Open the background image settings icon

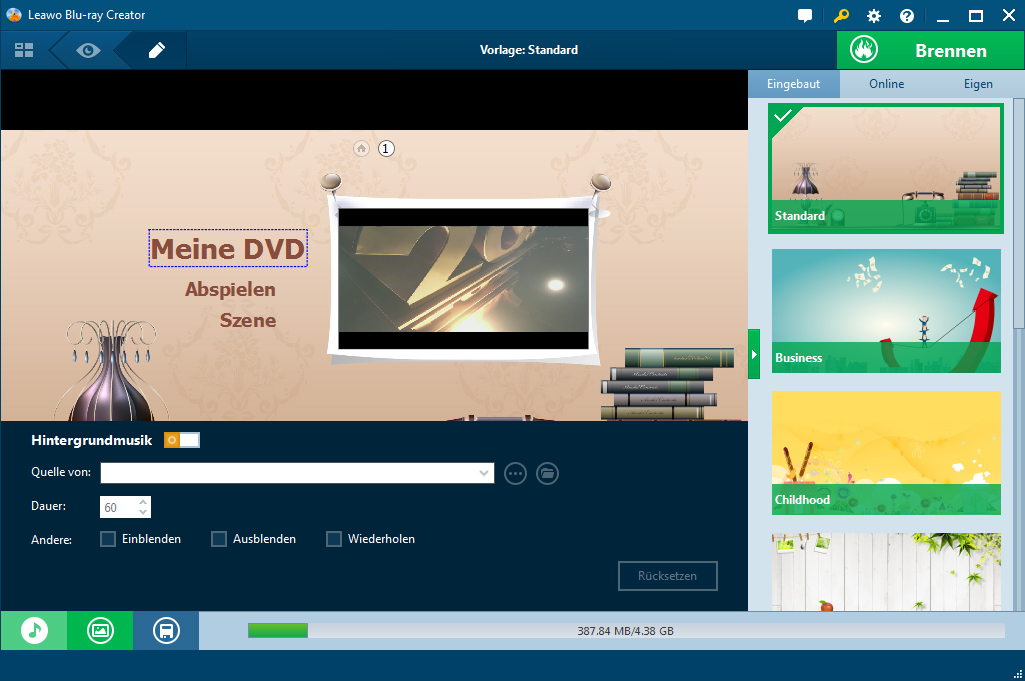pos(100,631)
